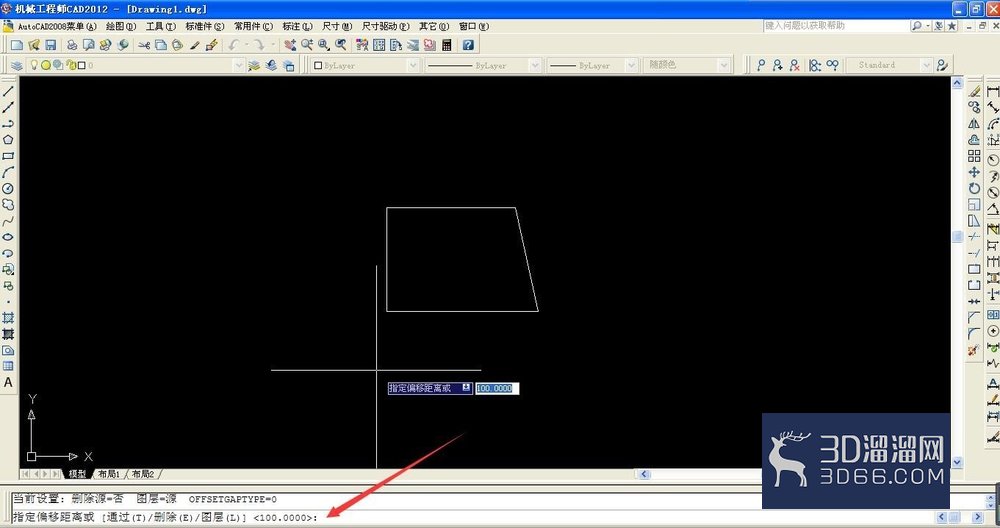Click the Copy icon

[161, 45]
